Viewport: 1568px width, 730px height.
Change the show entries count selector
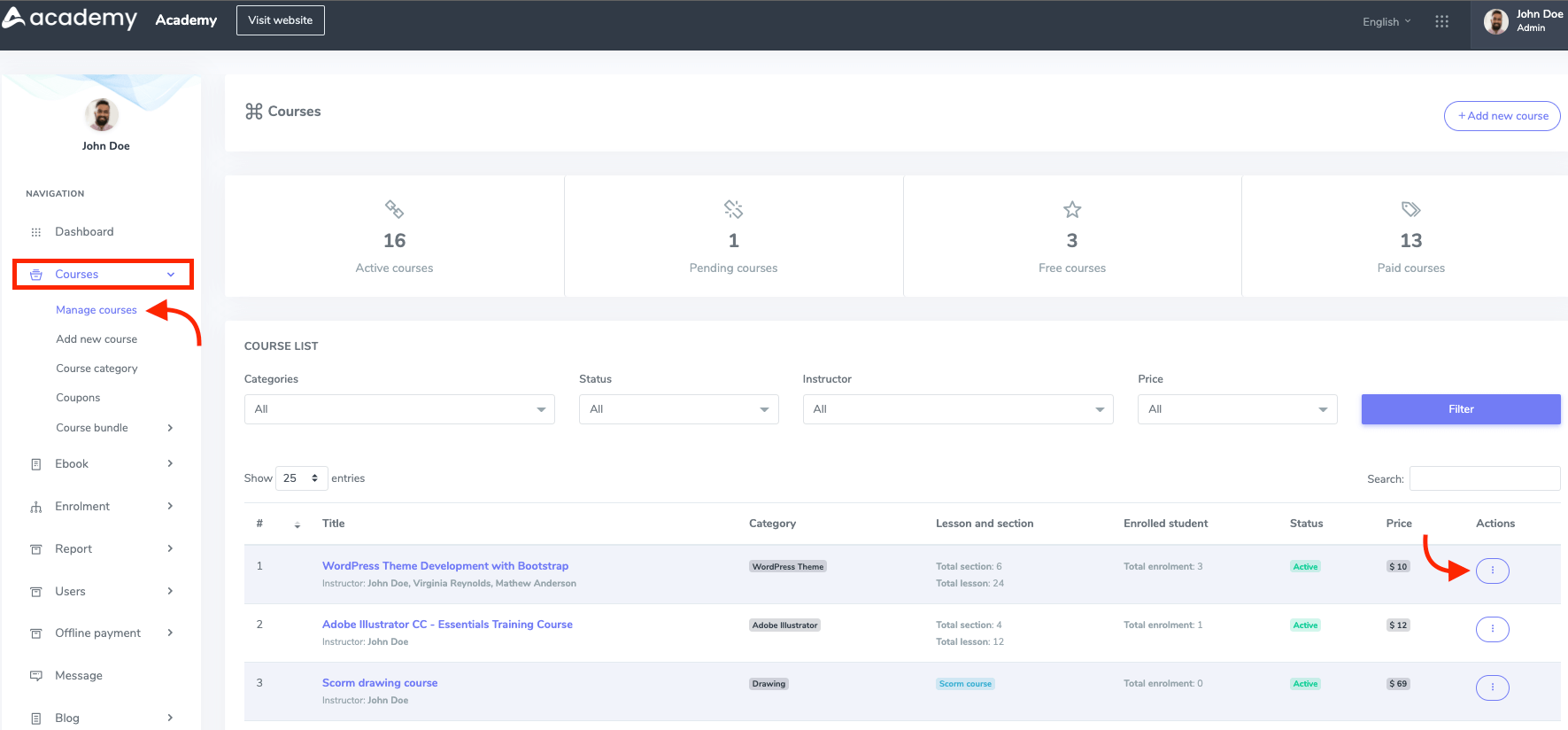pyautogui.click(x=301, y=478)
